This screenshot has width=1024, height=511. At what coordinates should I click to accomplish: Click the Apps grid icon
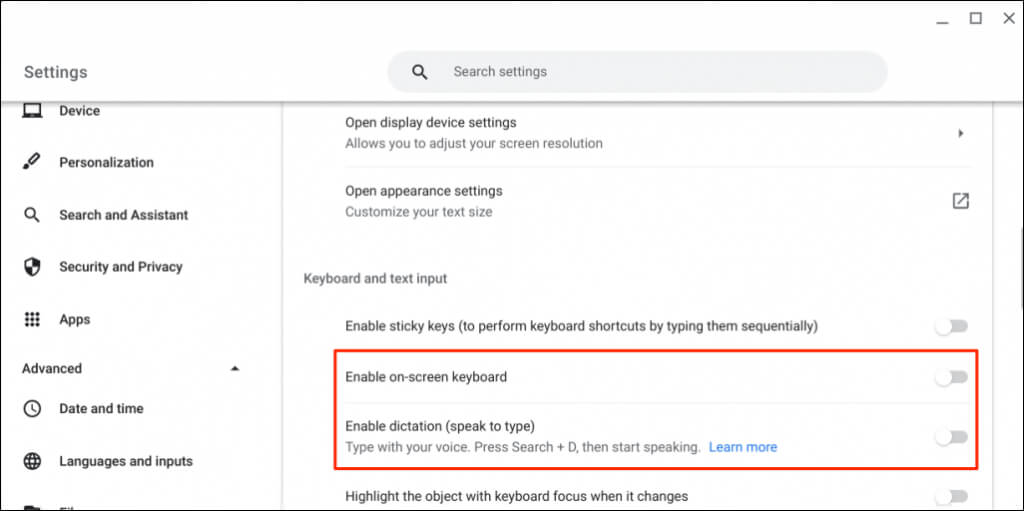(x=32, y=320)
